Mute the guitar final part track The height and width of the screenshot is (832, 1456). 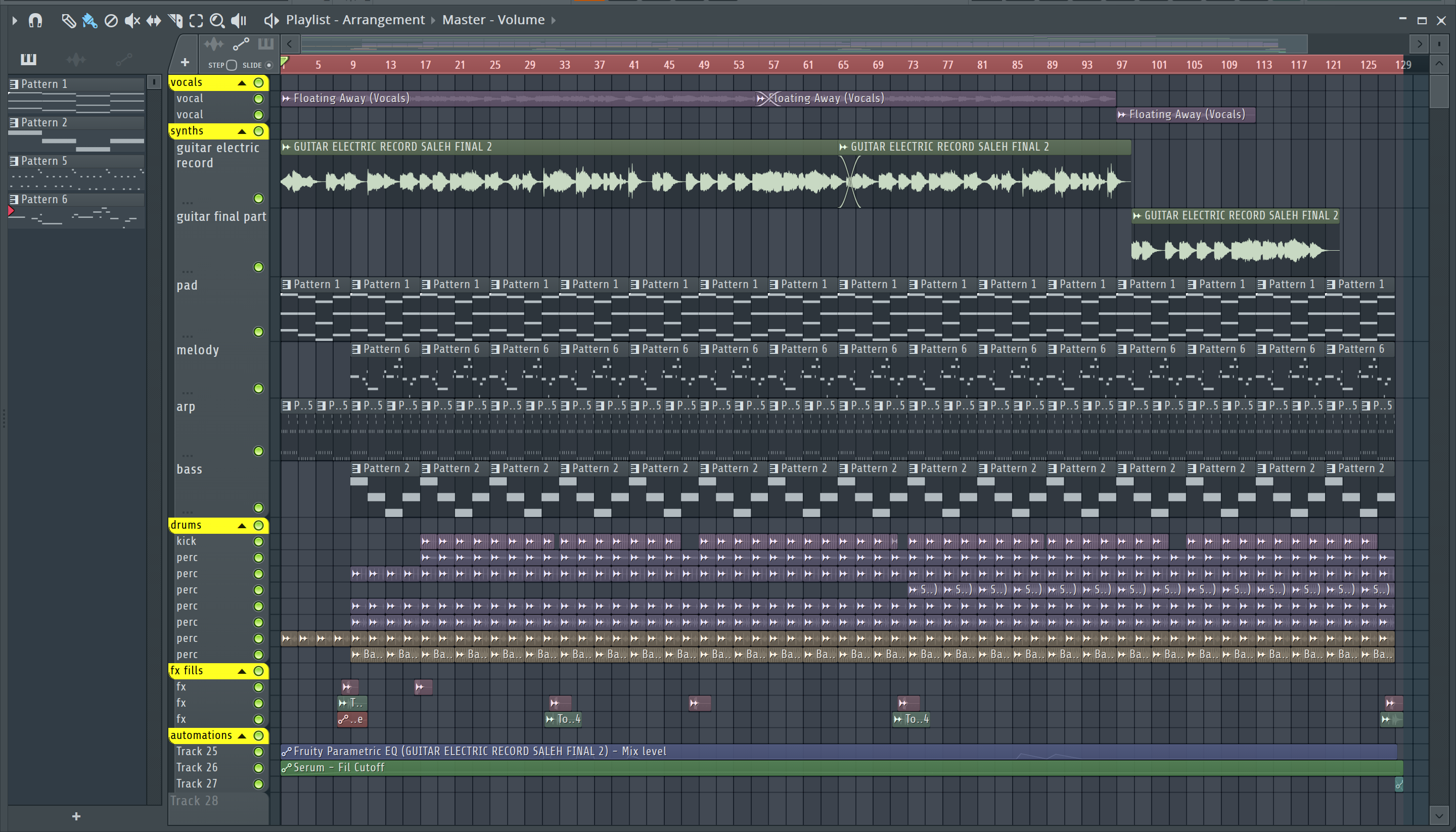(x=258, y=267)
